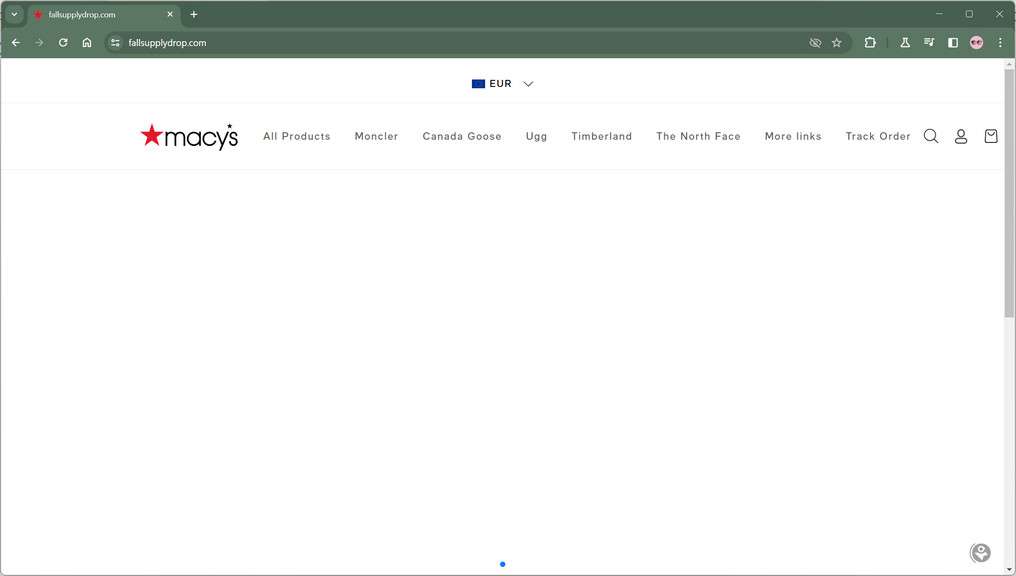Expand the EUR currency selector

coord(502,84)
